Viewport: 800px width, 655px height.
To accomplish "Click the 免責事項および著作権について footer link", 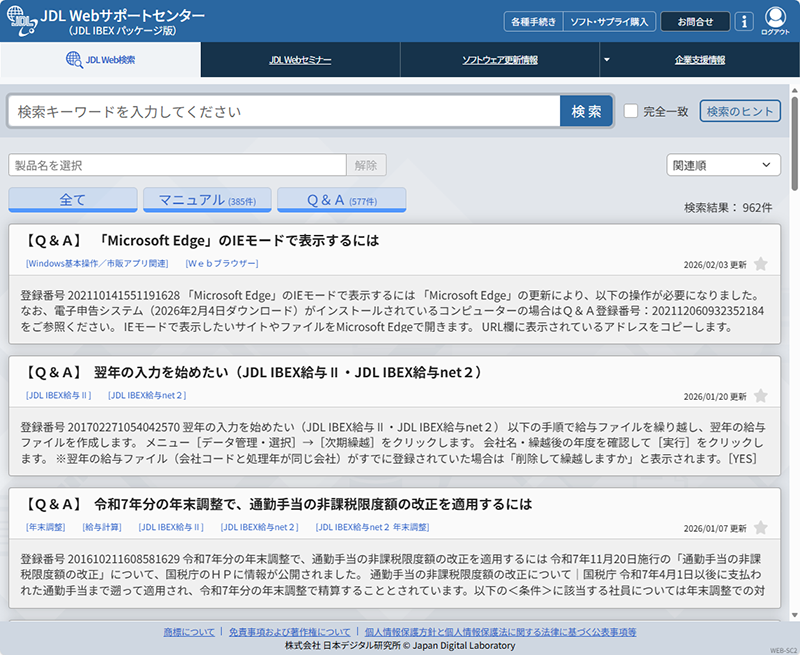I will [x=291, y=631].
